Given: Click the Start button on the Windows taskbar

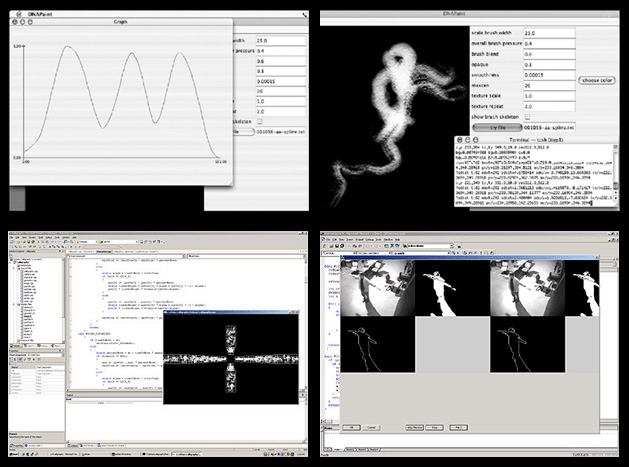Looking at the screenshot, I should pos(14,454).
